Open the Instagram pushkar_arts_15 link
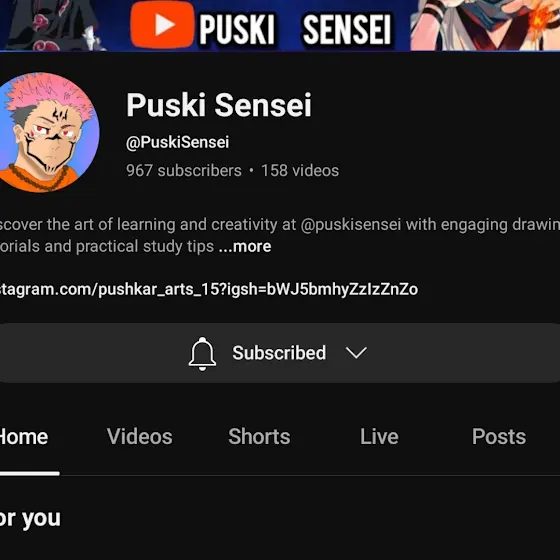This screenshot has height=560, width=560. (x=209, y=289)
